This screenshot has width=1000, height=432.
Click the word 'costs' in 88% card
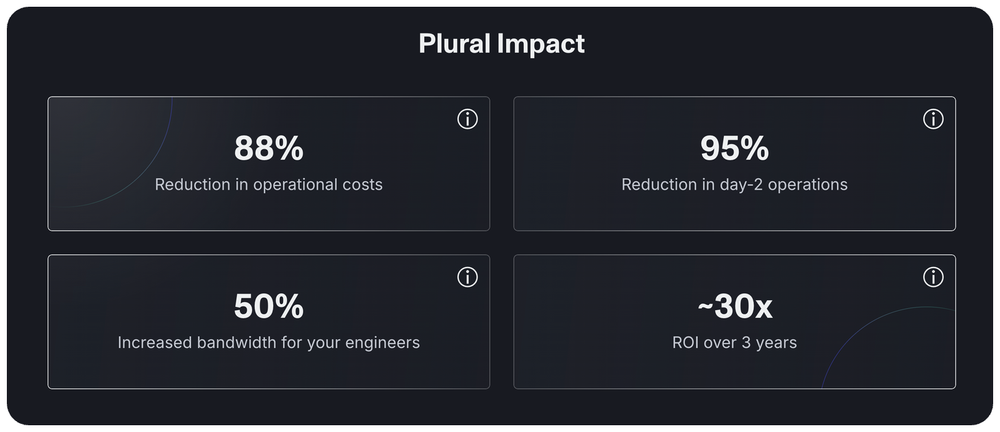click(360, 185)
